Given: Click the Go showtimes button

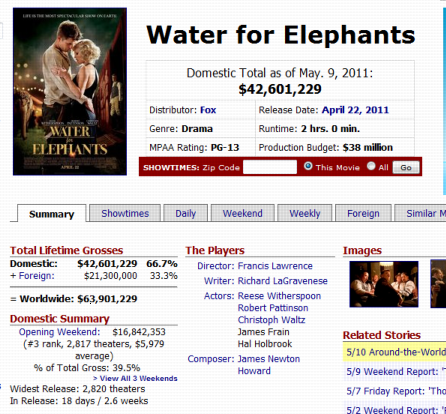Looking at the screenshot, I should point(406,167).
